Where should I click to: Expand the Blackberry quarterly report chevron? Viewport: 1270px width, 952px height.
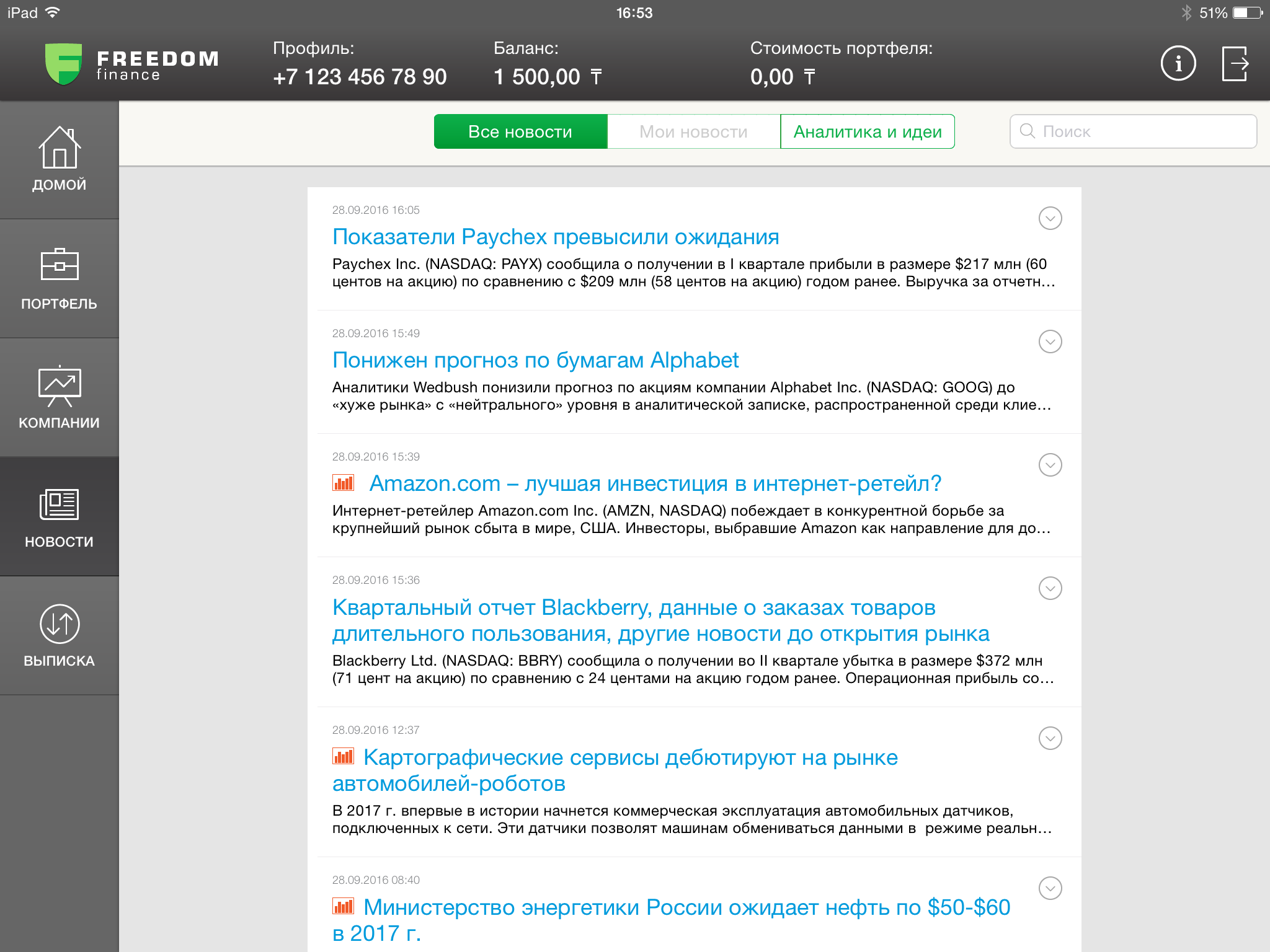coord(1050,588)
